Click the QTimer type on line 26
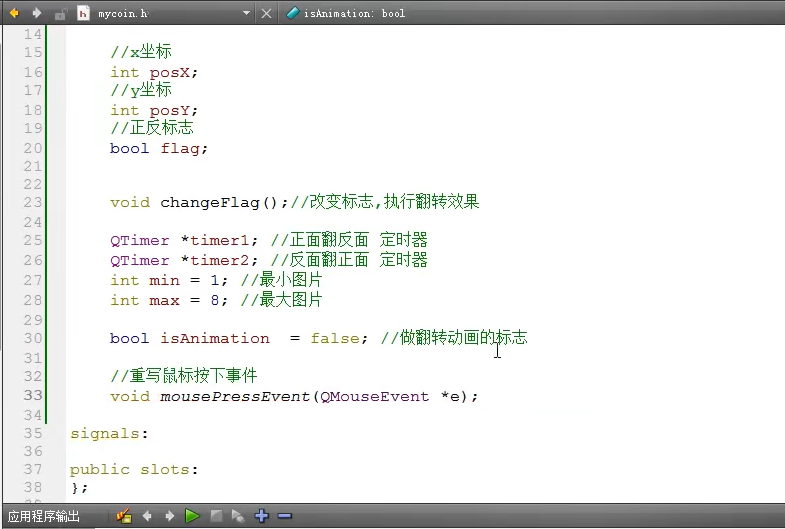The height and width of the screenshot is (529, 785). click(140, 261)
